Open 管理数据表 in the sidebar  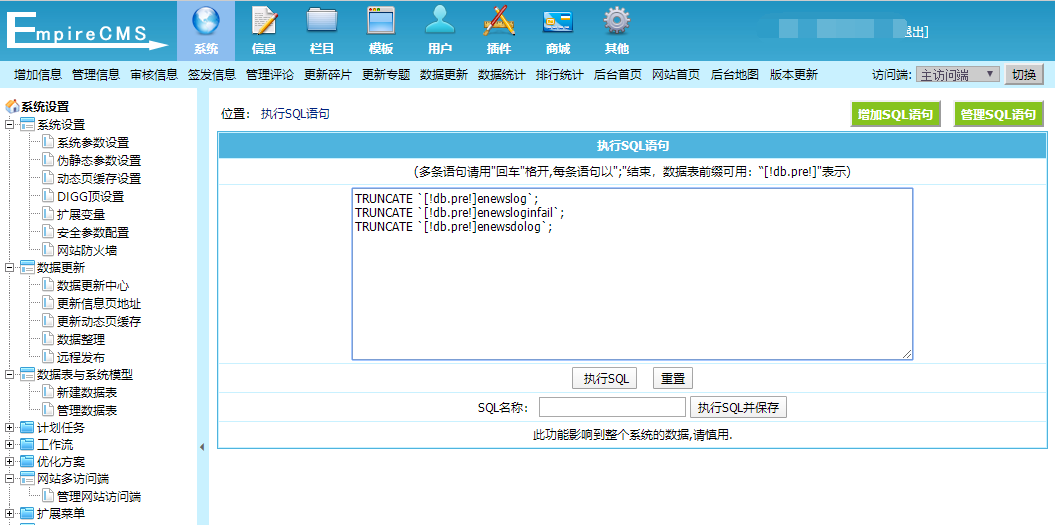(x=87, y=410)
